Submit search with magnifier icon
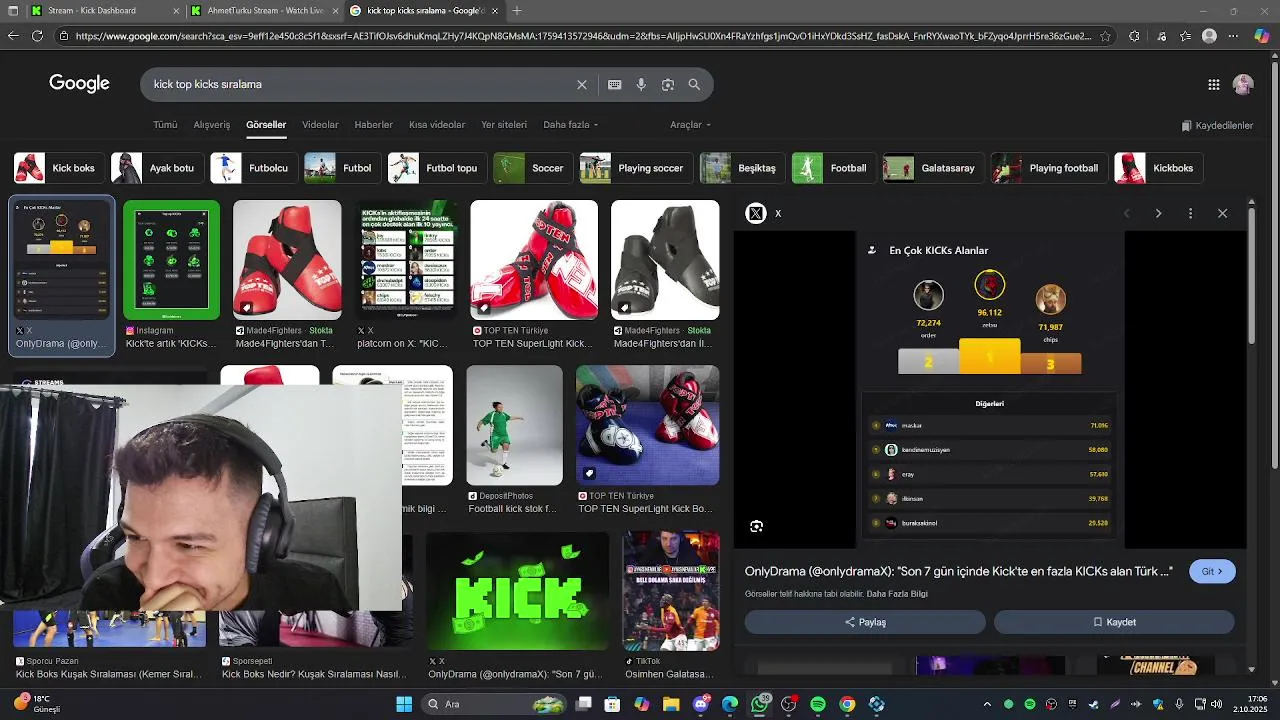 pos(694,85)
